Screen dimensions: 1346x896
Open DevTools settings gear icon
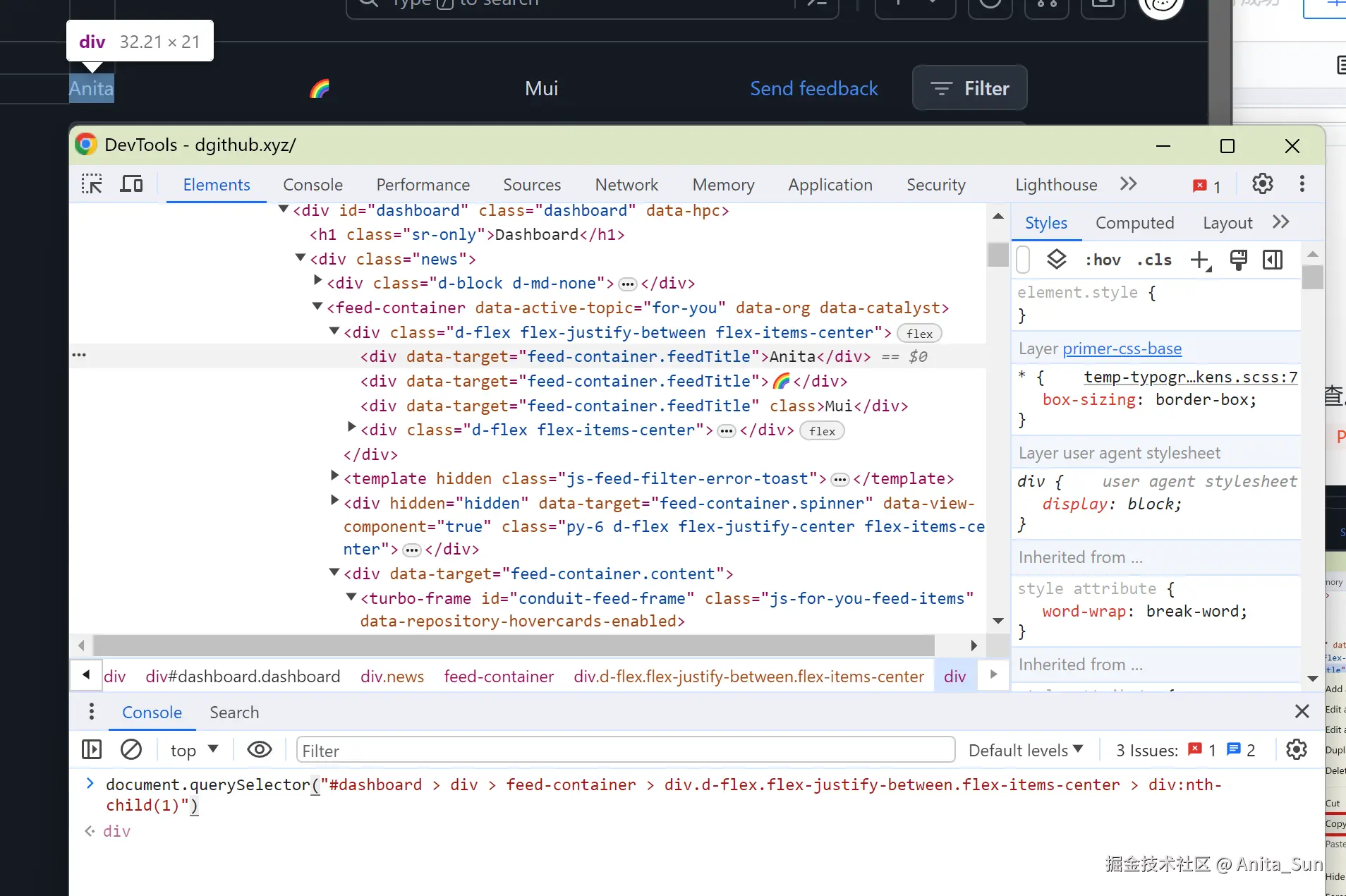1262,184
